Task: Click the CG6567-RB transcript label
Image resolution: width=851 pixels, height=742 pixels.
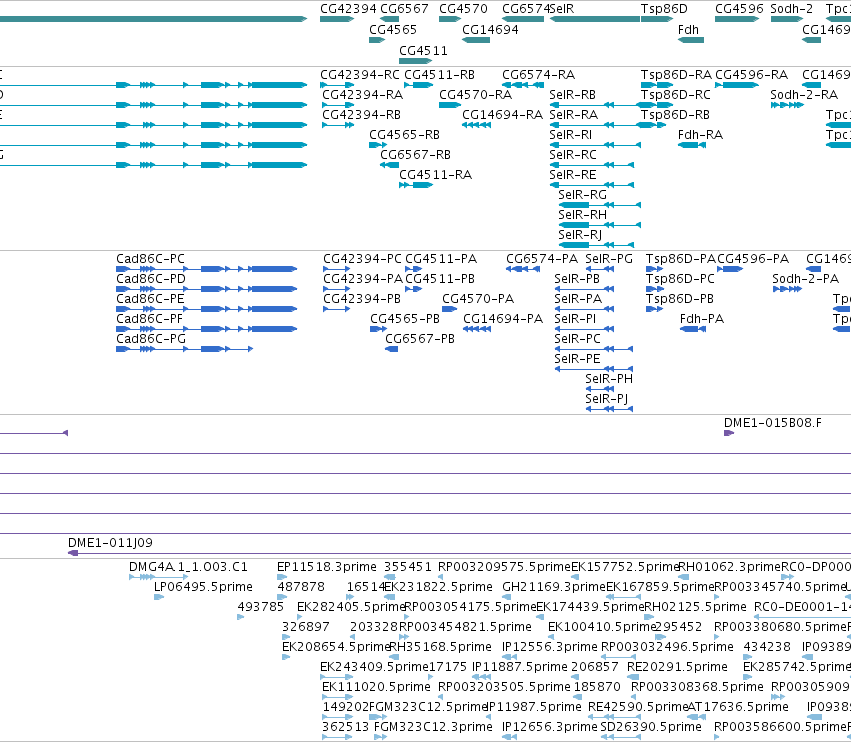Action: pos(415,155)
